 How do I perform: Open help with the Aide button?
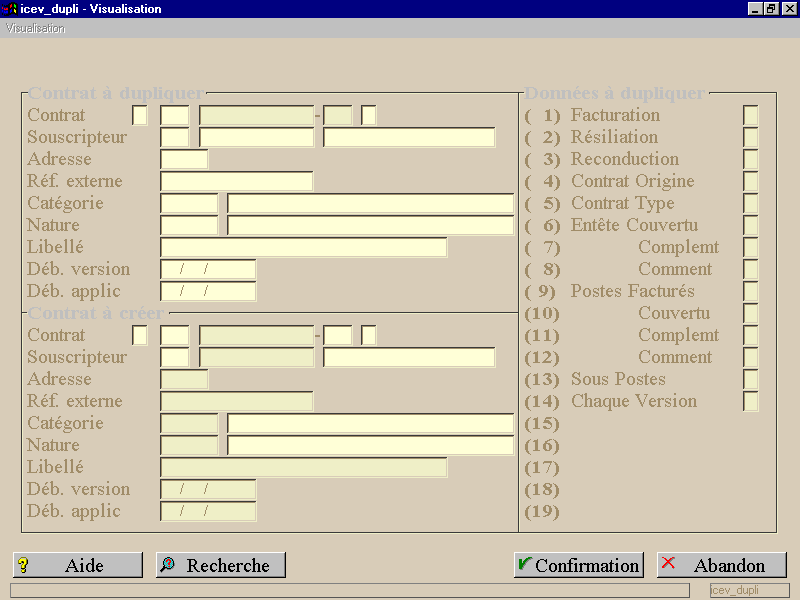[78, 565]
